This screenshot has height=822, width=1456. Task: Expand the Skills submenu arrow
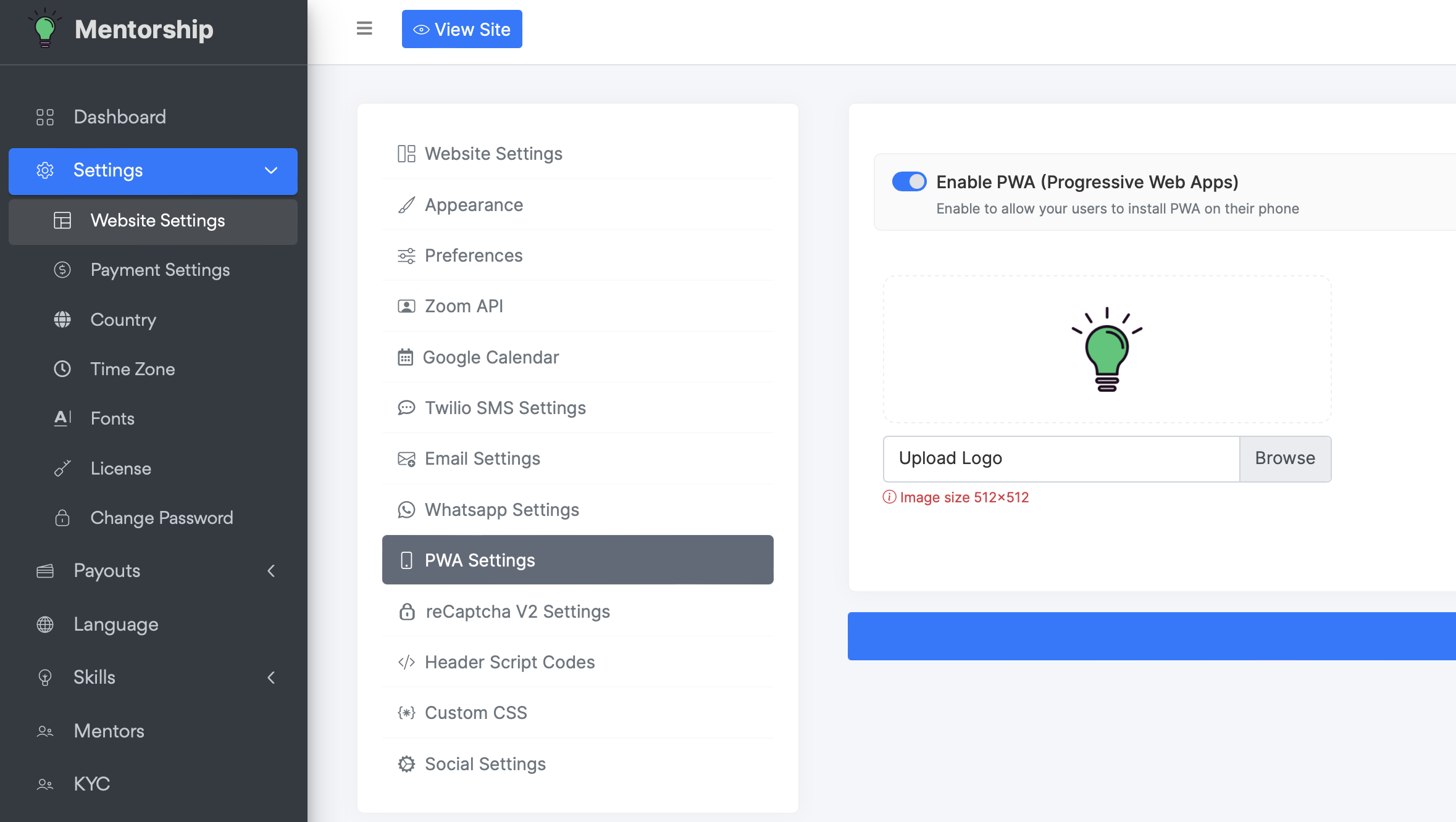click(270, 678)
